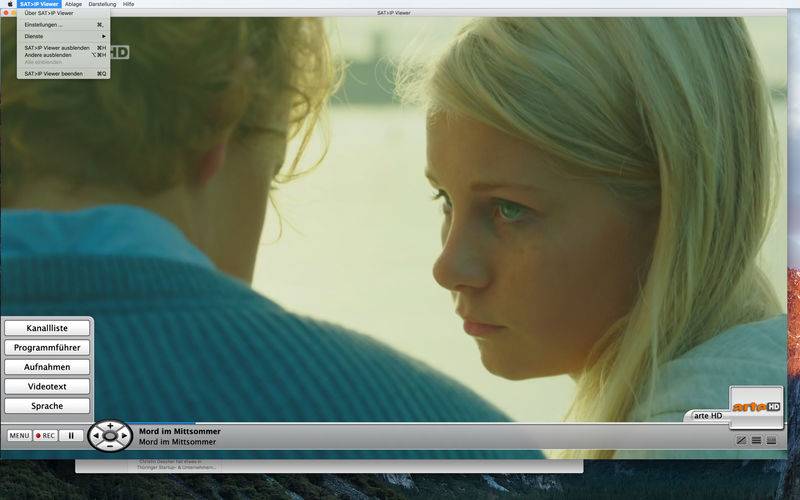Click the three-lines info bar icon
The width and height of the screenshot is (800, 500).
click(757, 440)
